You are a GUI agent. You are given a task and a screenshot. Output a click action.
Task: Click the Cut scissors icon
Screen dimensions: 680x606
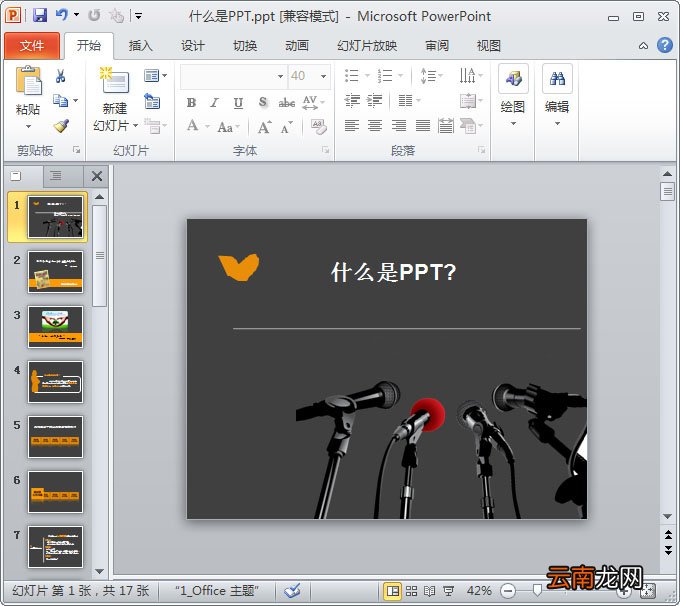pos(61,76)
